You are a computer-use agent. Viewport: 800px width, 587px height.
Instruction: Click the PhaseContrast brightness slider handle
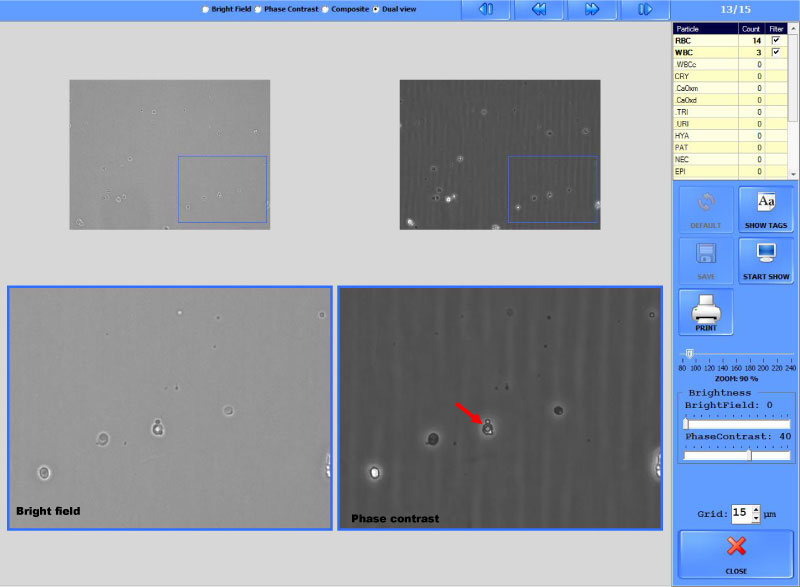[x=749, y=455]
